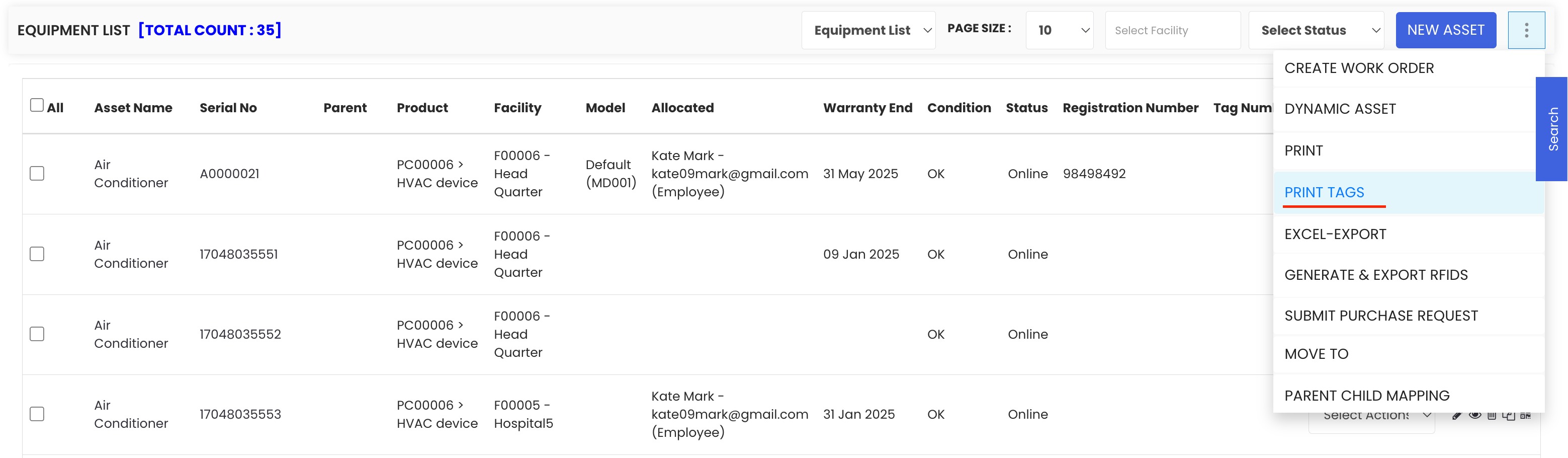Tick the All select checkbox in table header

point(37,105)
